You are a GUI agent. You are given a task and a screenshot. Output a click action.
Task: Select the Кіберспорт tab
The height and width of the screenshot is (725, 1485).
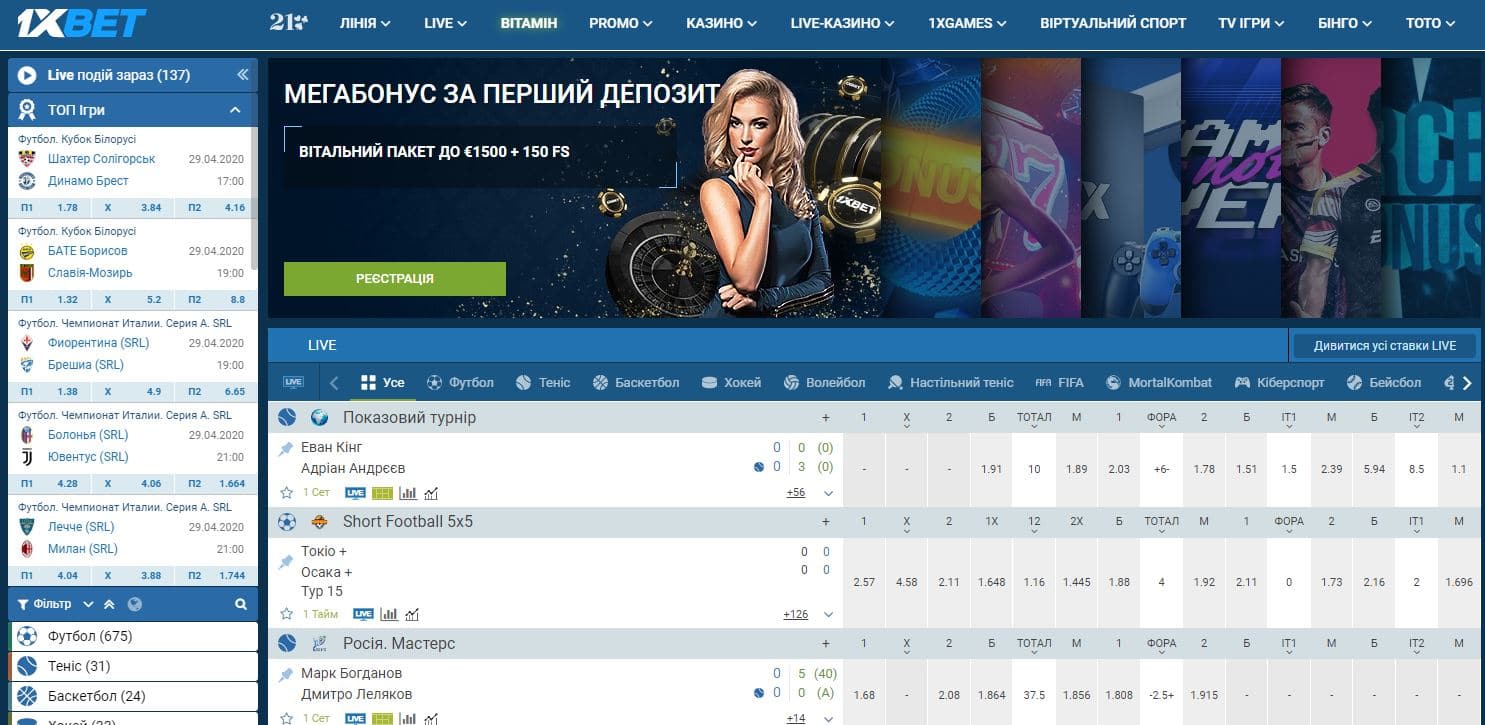[x=1280, y=382]
